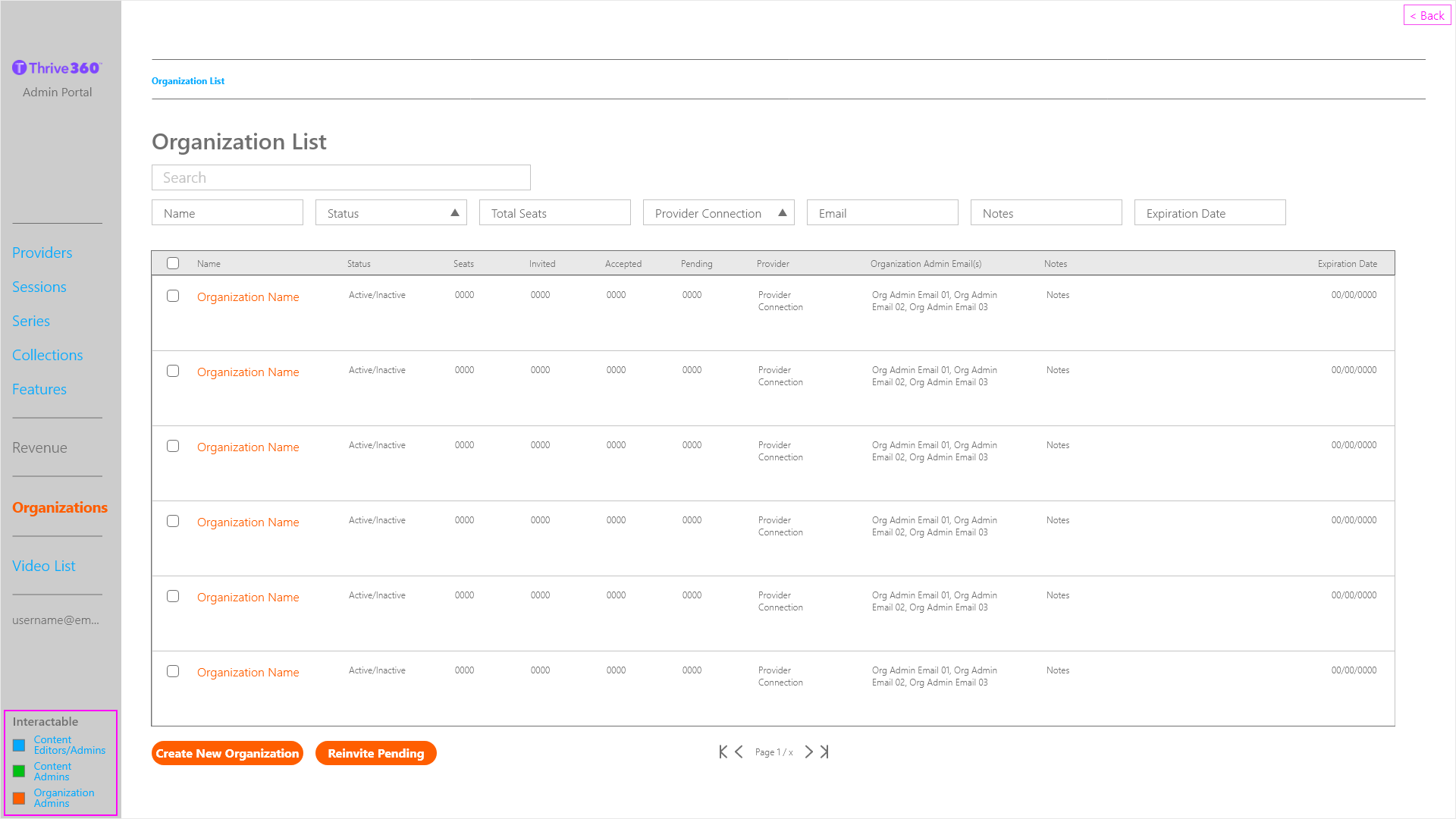The image size is (1456, 819).
Task: Navigate to Video List in sidebar
Action: [x=43, y=566]
